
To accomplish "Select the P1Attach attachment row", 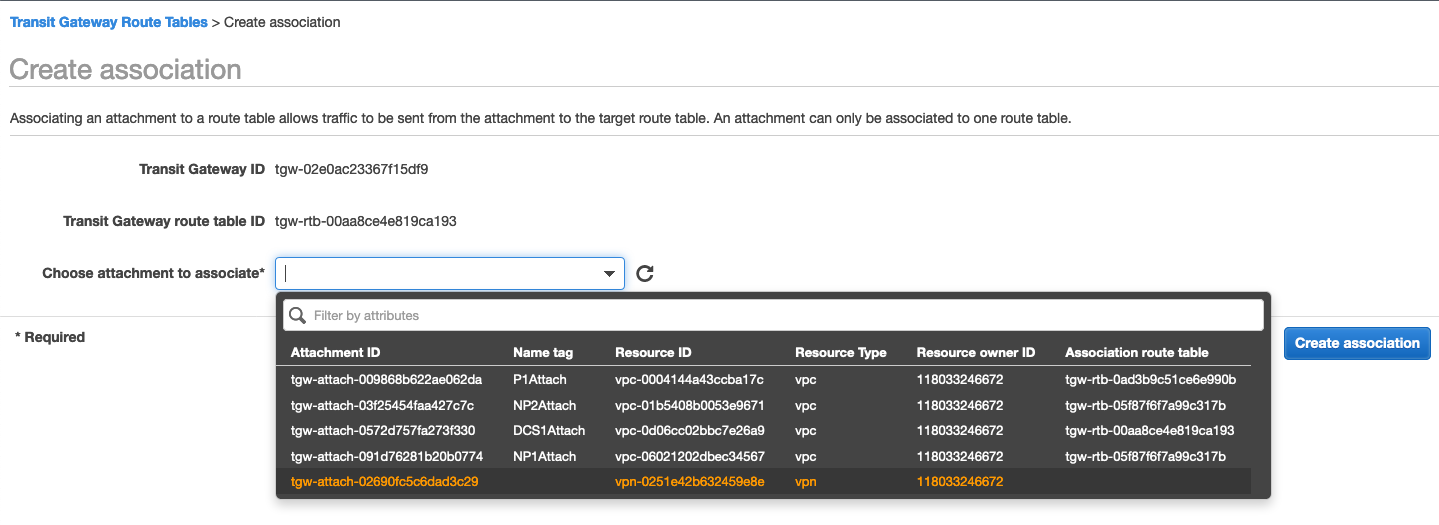I will 540,380.
